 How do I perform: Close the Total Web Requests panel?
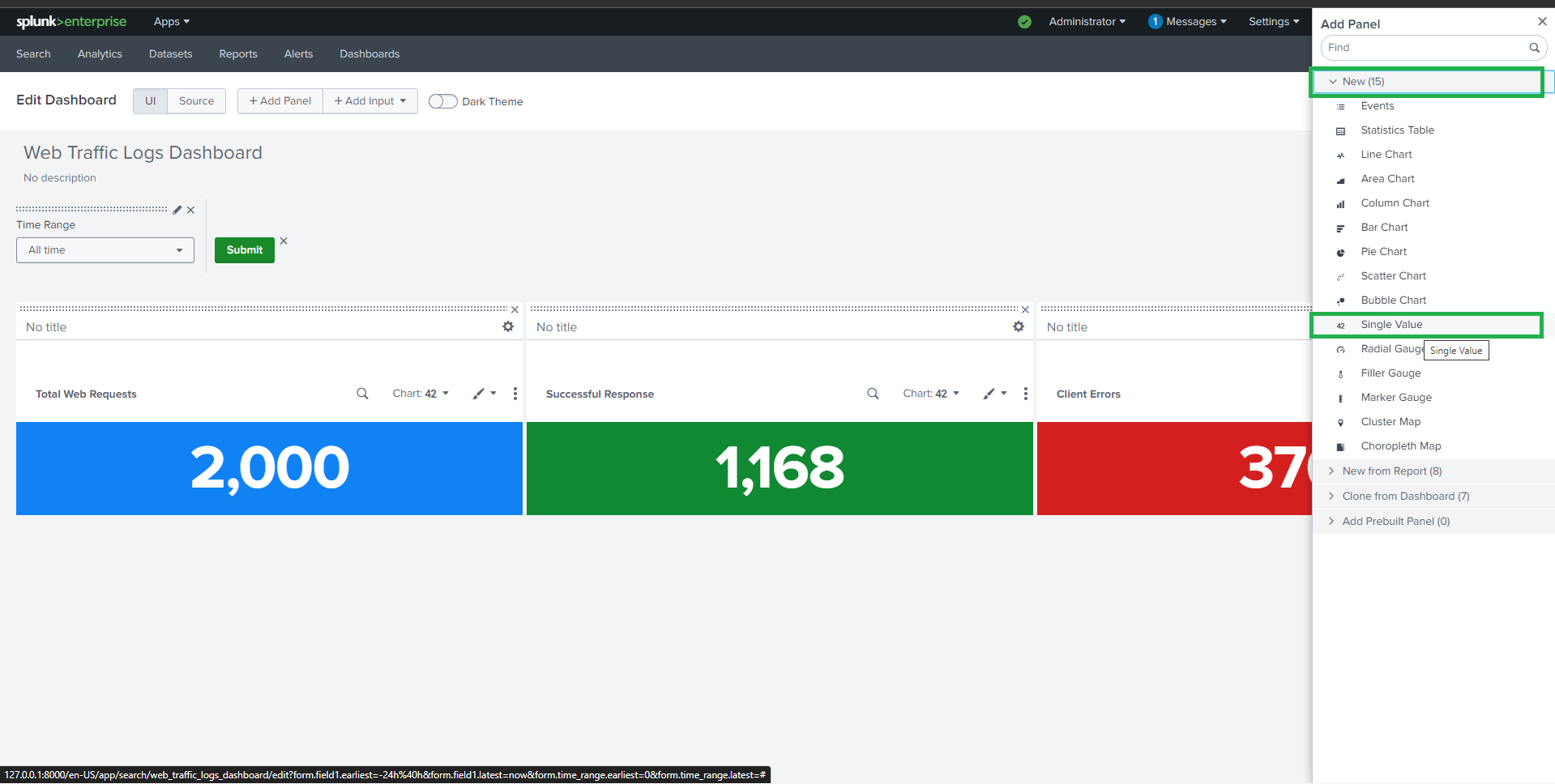515,309
